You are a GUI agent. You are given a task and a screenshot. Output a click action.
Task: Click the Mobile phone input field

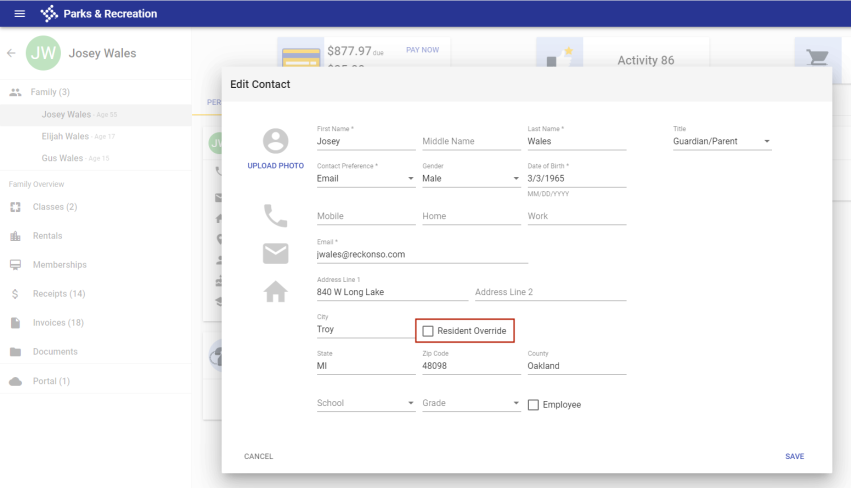pyautogui.click(x=365, y=216)
